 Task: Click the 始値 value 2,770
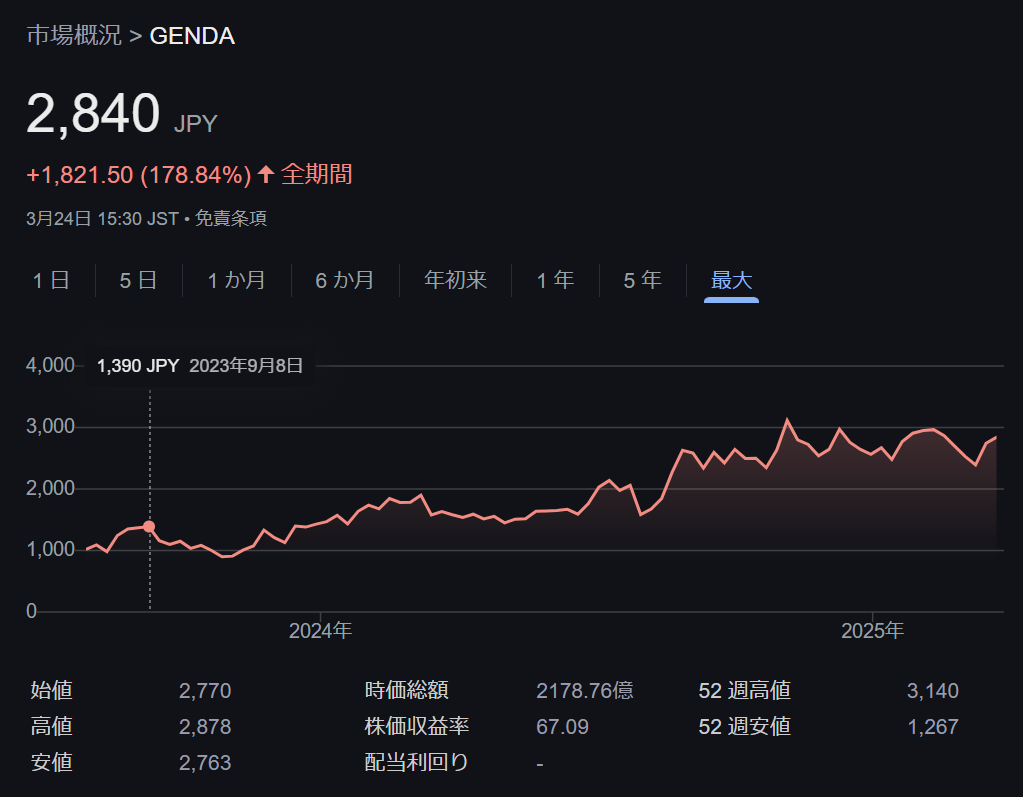click(205, 691)
